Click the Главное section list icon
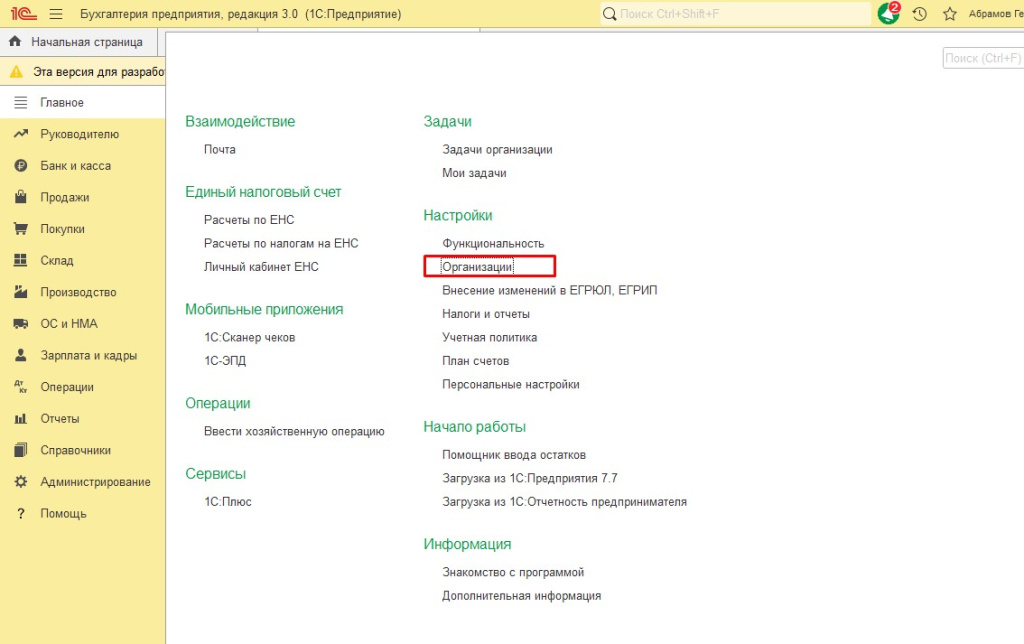Viewport: 1024px width, 644px height. point(21,103)
